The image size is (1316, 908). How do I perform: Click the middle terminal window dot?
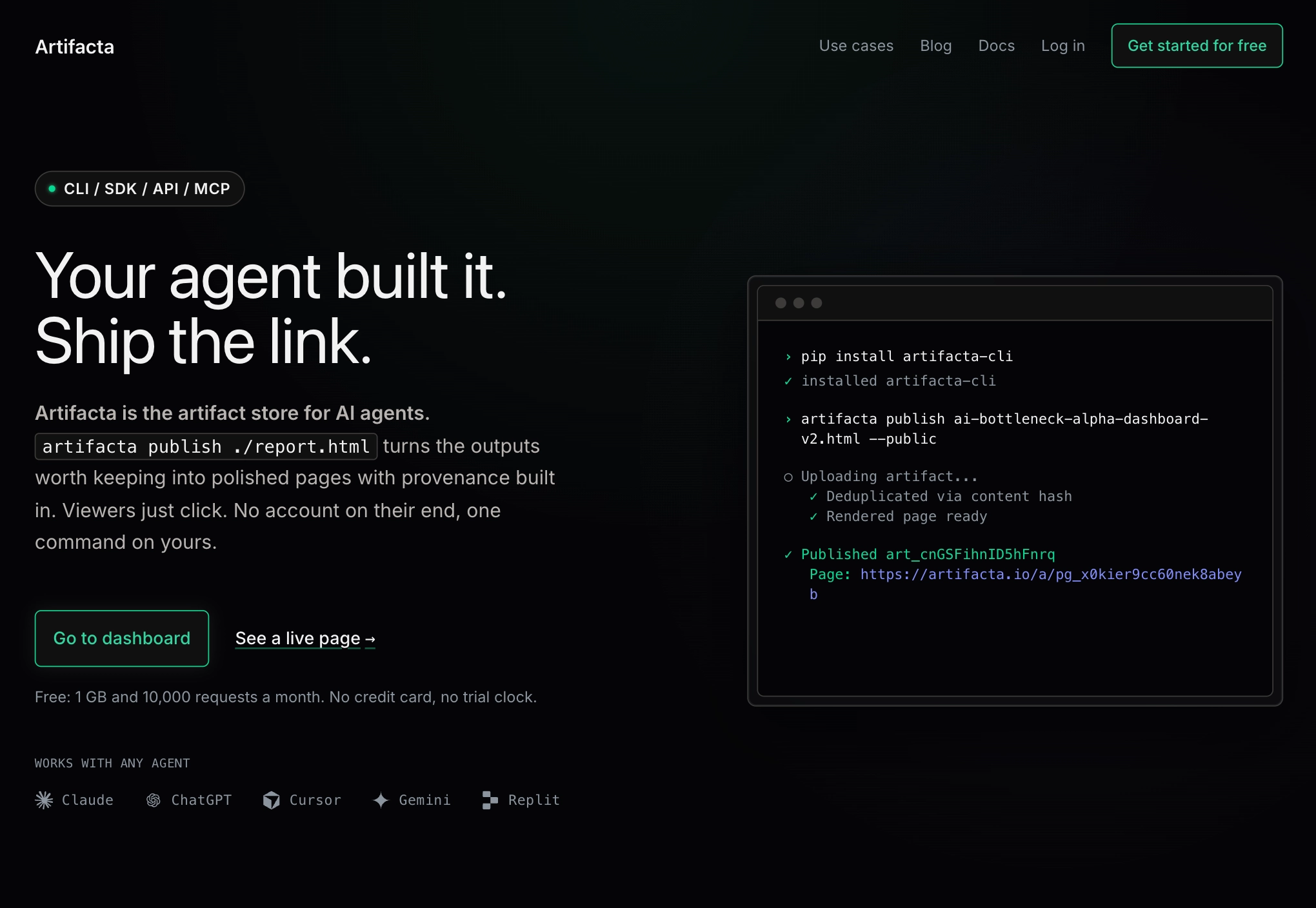pos(799,302)
